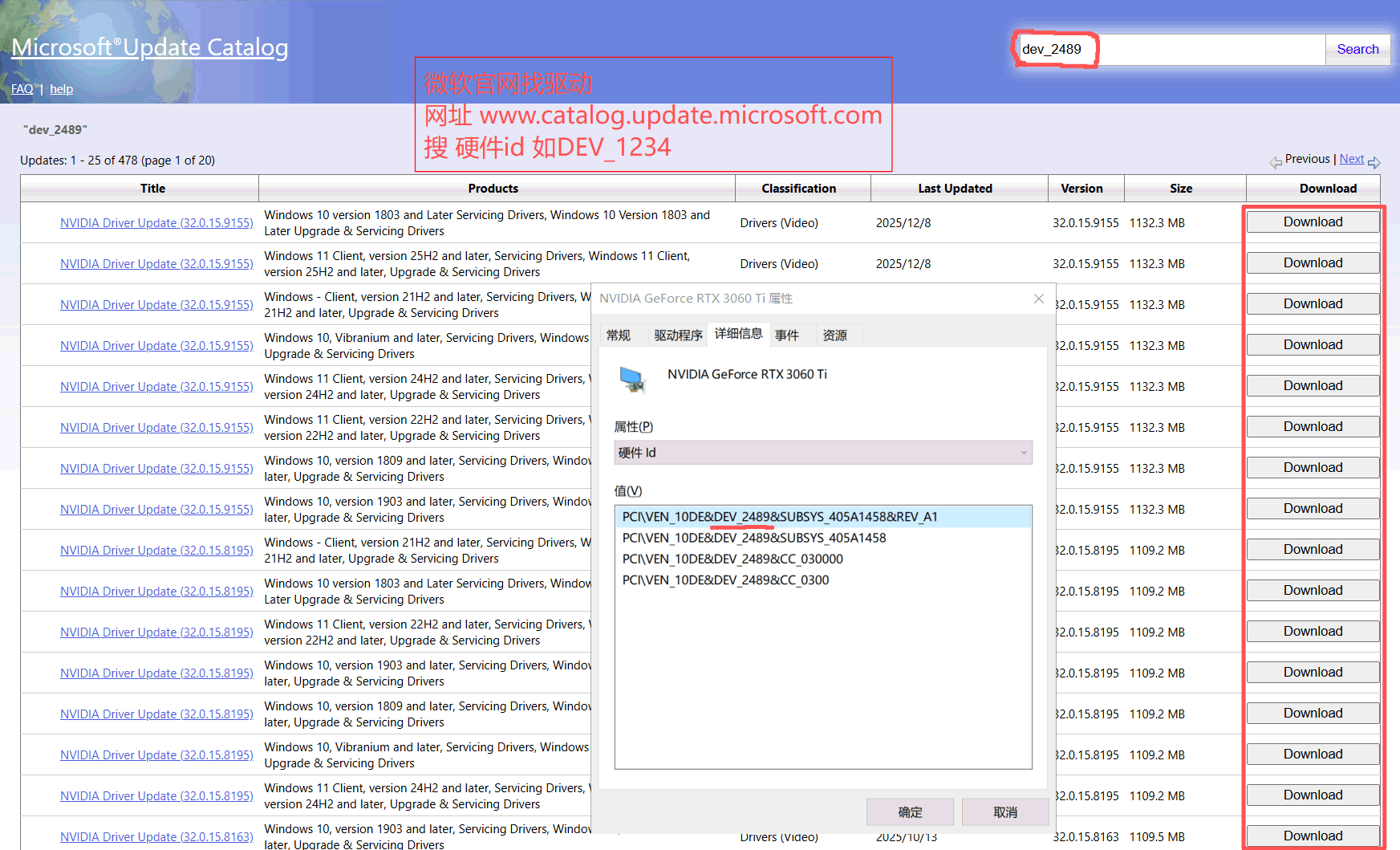
Task: Click the Previous page arrow icon
Action: (1275, 163)
